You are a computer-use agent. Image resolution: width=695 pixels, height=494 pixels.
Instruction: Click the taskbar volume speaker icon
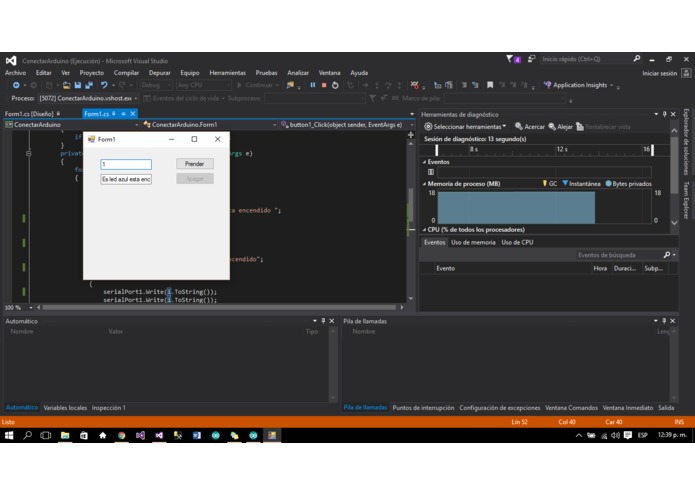click(x=616, y=436)
